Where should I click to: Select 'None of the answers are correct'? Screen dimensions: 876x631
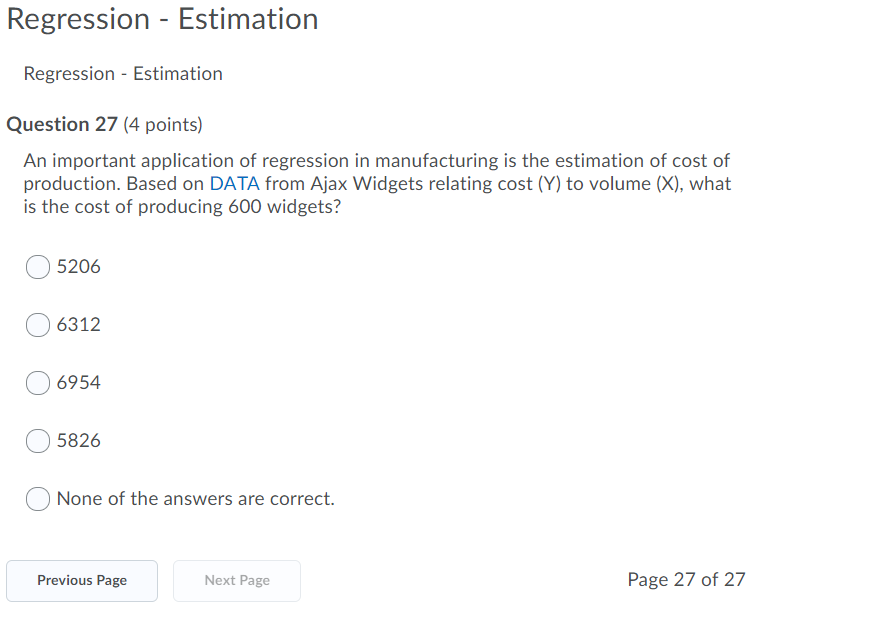click(37, 499)
